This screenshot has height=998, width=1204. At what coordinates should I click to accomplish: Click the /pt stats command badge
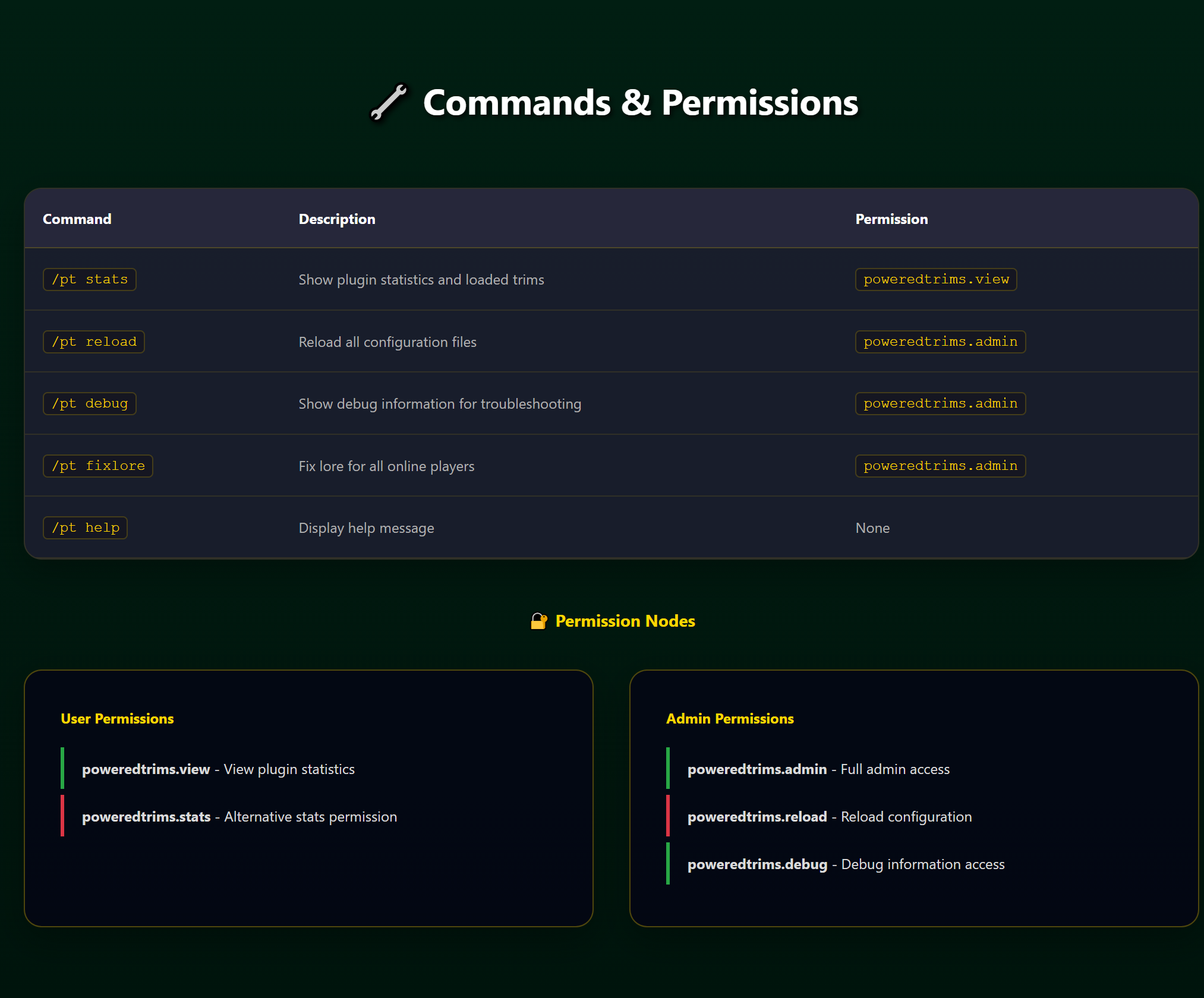[x=90, y=279]
